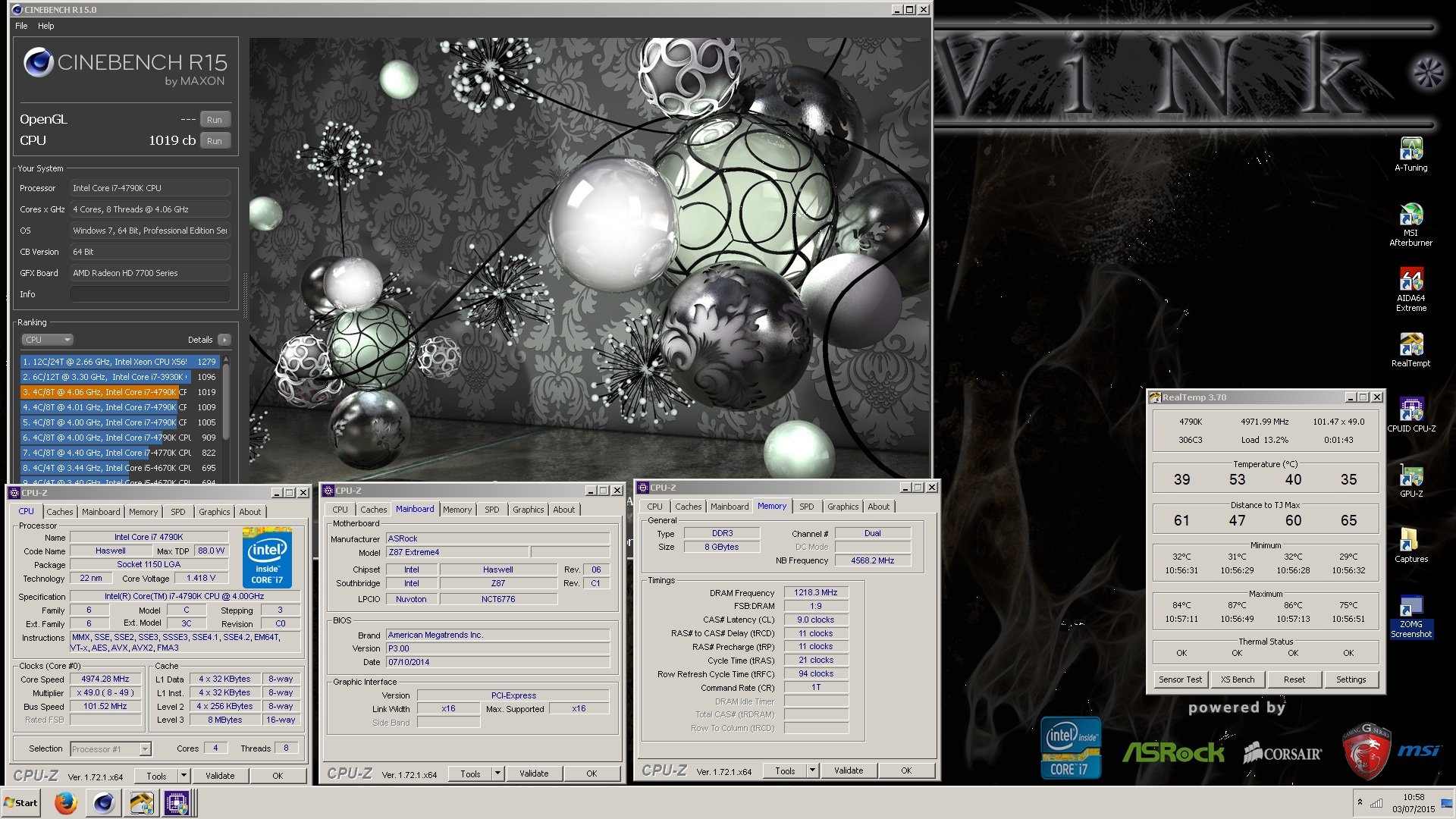Click show desktop button on taskbar
The image size is (1456, 819).
click(1448, 802)
